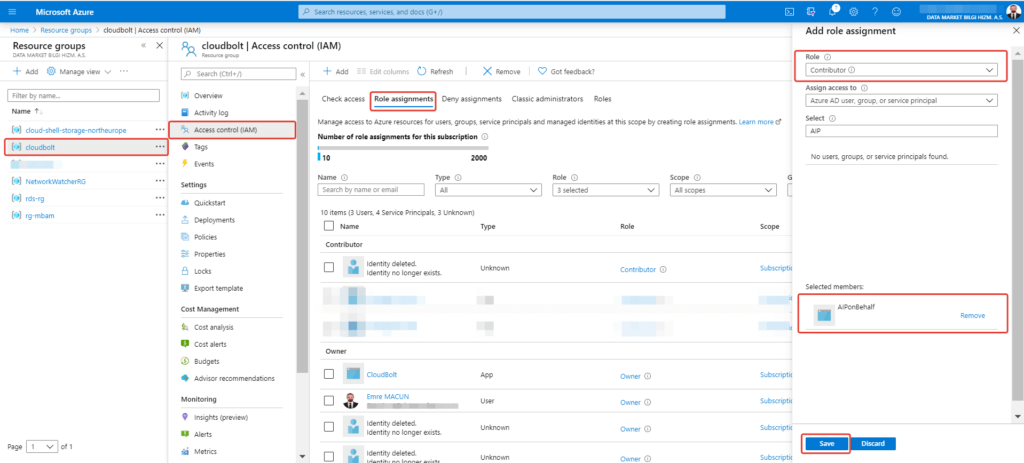Screen dimensions: 1024x463
Task: Switch to the Role assignments tab
Action: [404, 99]
